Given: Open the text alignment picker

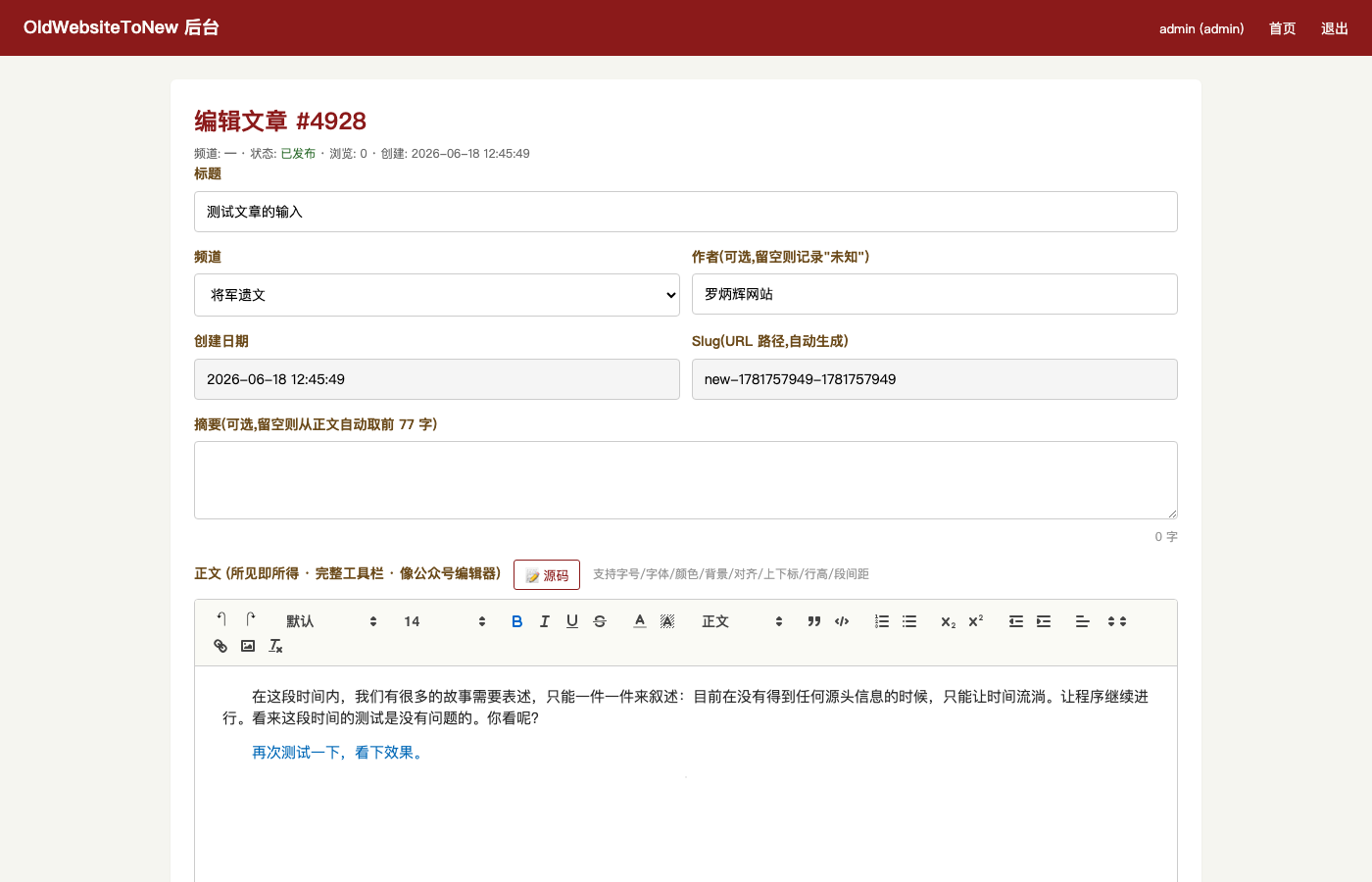Looking at the screenshot, I should pos(1083,621).
